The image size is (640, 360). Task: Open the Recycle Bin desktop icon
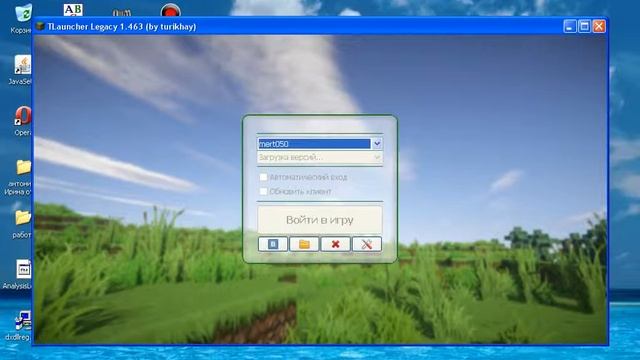[x=22, y=18]
